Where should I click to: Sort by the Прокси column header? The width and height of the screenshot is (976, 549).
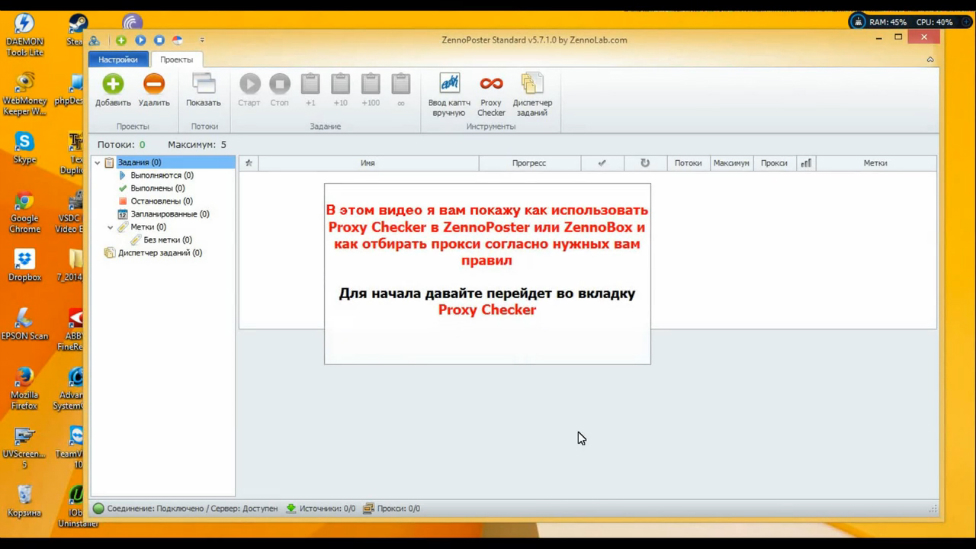pos(774,163)
